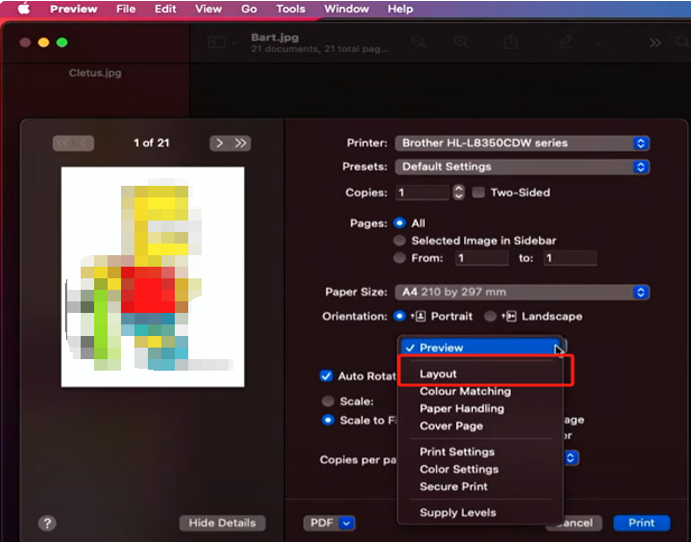Open the Presets dropdown Default Settings
The width and height of the screenshot is (691, 542).
point(522,167)
